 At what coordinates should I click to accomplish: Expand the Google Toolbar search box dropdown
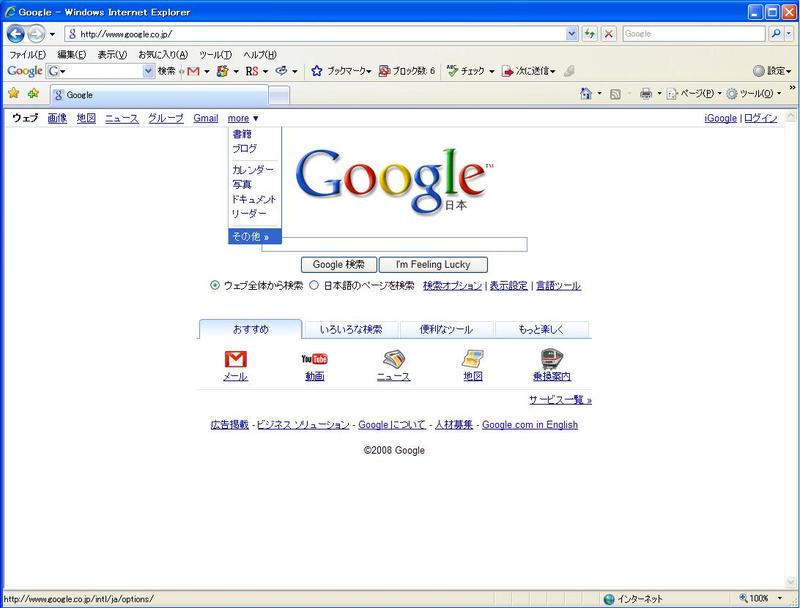(148, 71)
